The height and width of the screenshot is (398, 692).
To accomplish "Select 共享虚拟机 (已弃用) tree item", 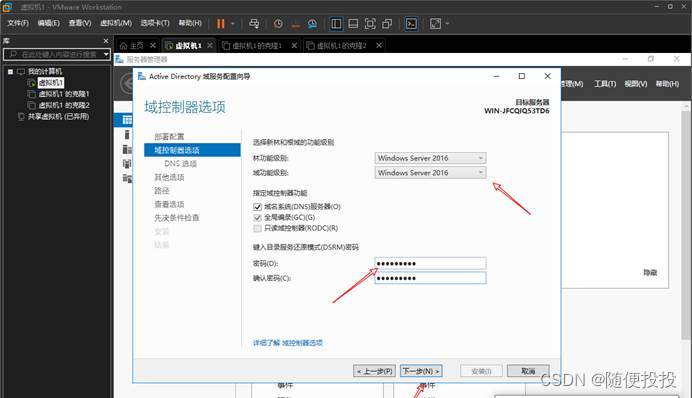I will (58, 116).
